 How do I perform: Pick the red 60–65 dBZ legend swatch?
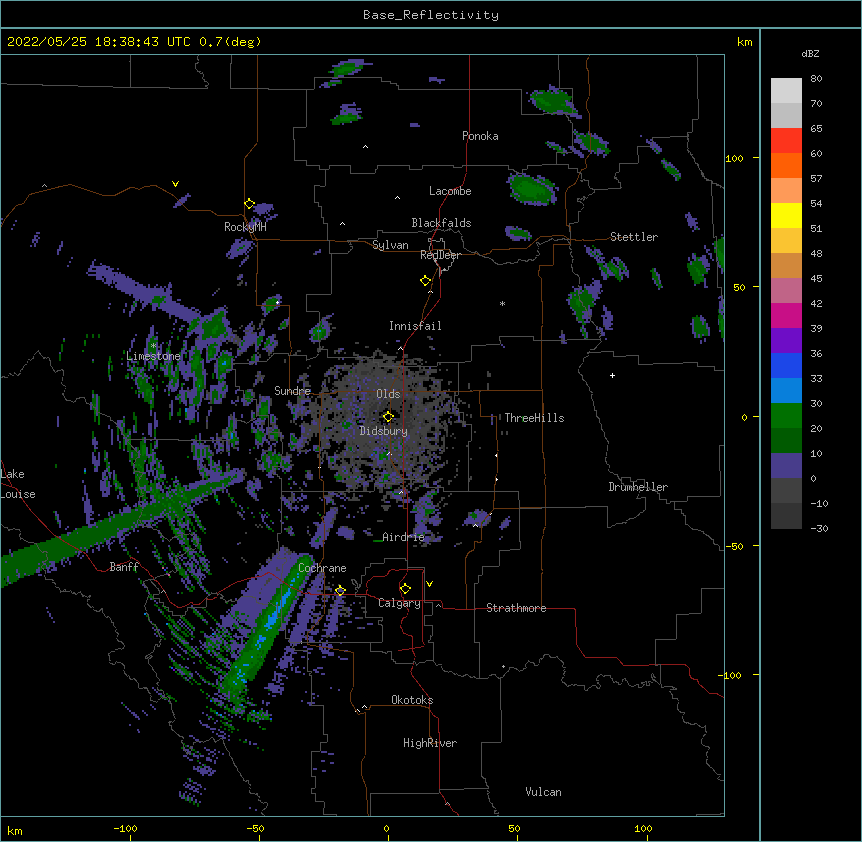point(786,140)
